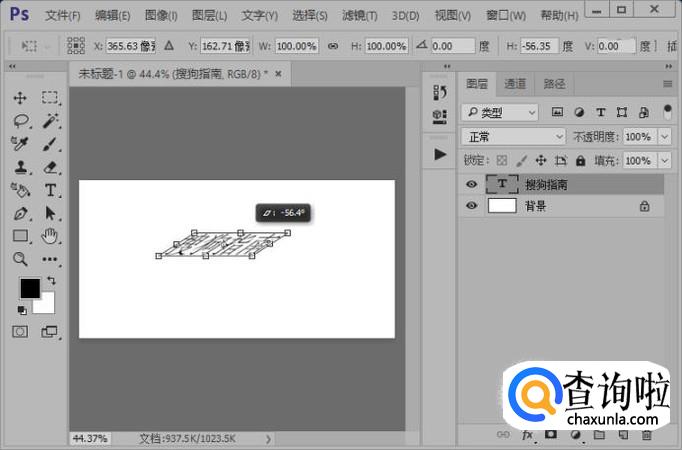The image size is (682, 450).
Task: Select the Pen tool
Action: click(20, 213)
